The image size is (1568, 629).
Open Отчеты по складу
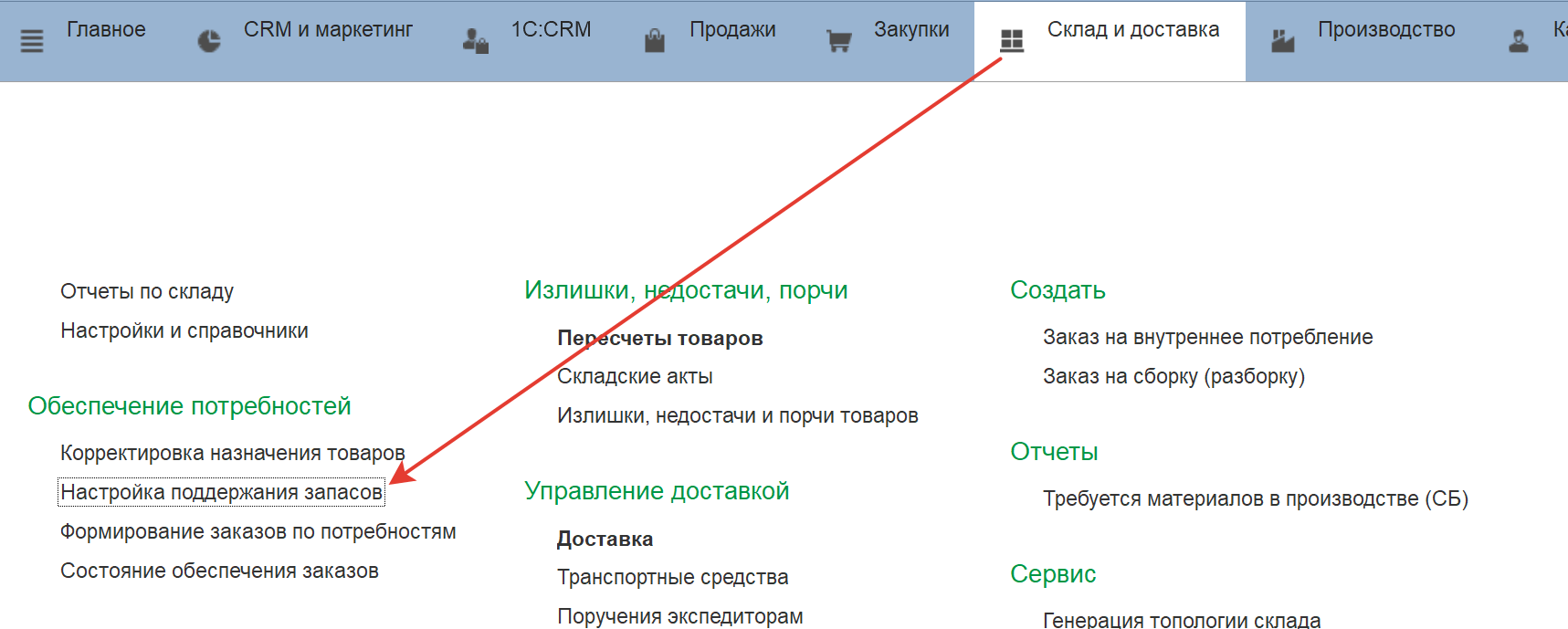147,292
